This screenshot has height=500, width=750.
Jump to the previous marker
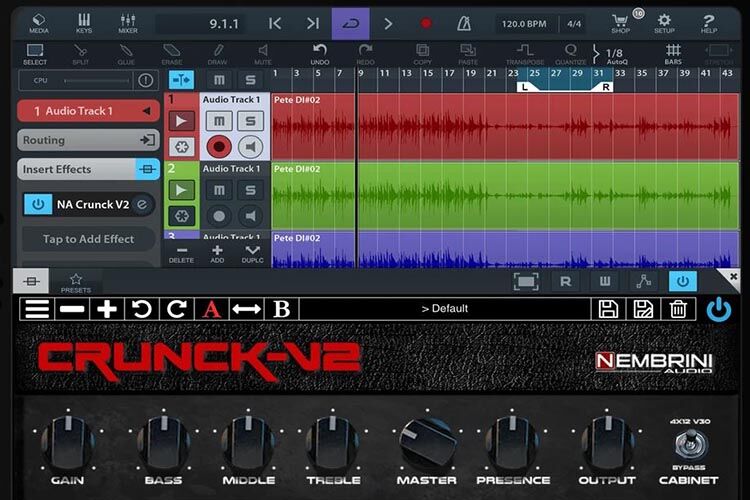tap(275, 23)
